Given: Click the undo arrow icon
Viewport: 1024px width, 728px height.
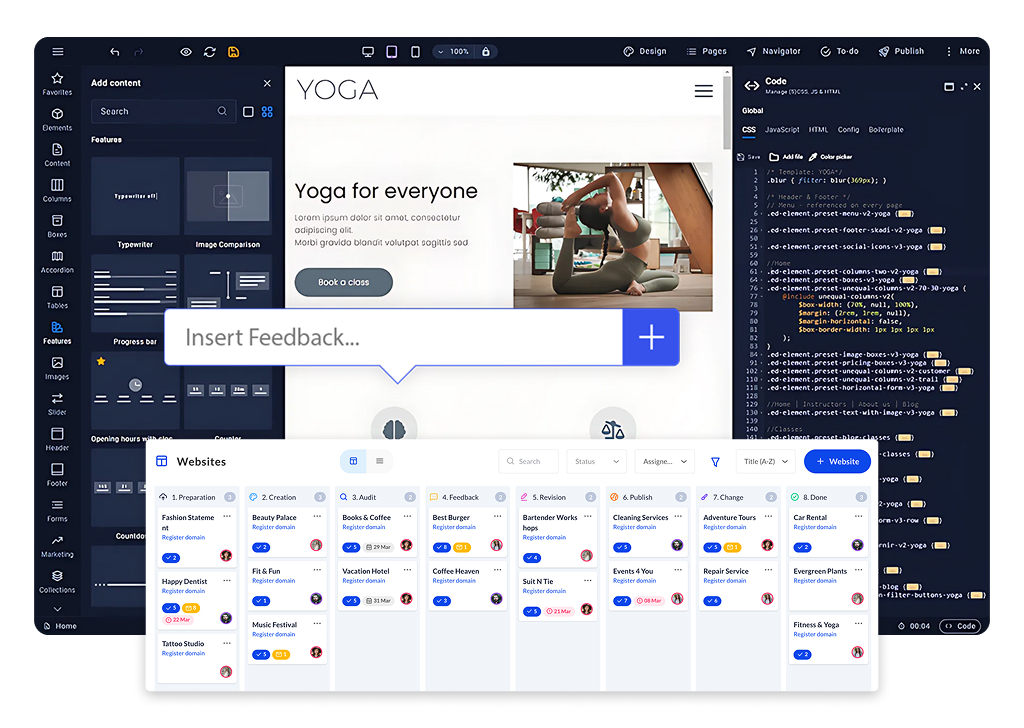Looking at the screenshot, I should [115, 52].
